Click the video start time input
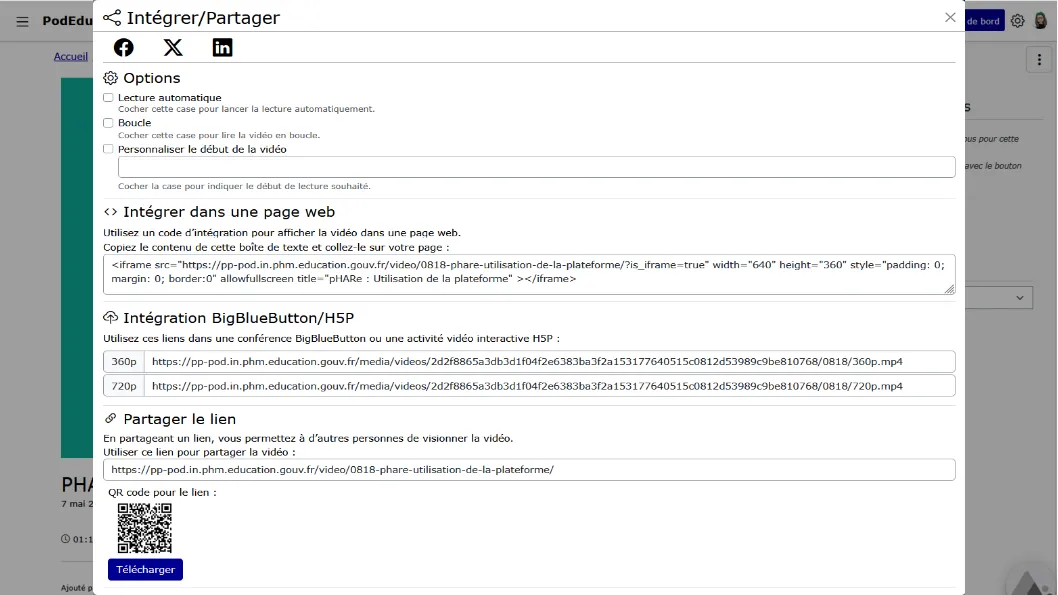The height and width of the screenshot is (595, 1058). pyautogui.click(x=536, y=167)
